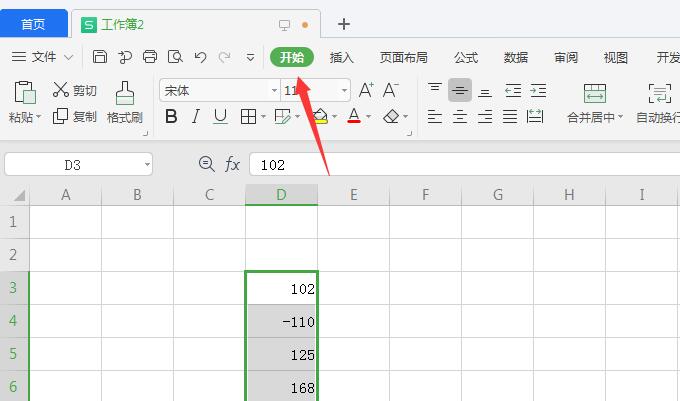Apply cell borders icon
680x401 pixels.
[248, 116]
